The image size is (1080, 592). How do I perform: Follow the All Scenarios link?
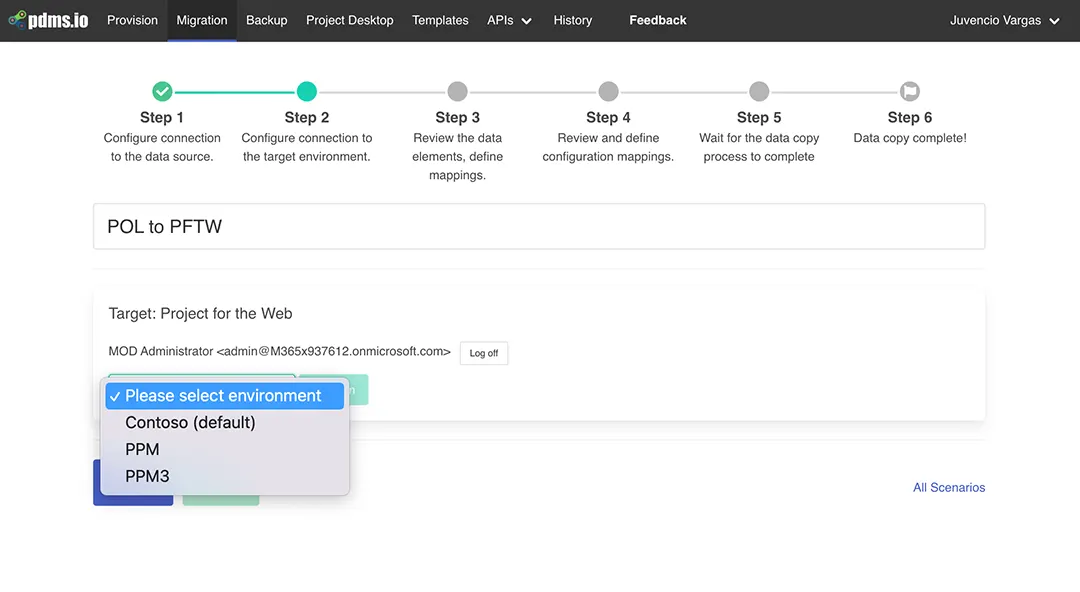pyautogui.click(x=948, y=488)
